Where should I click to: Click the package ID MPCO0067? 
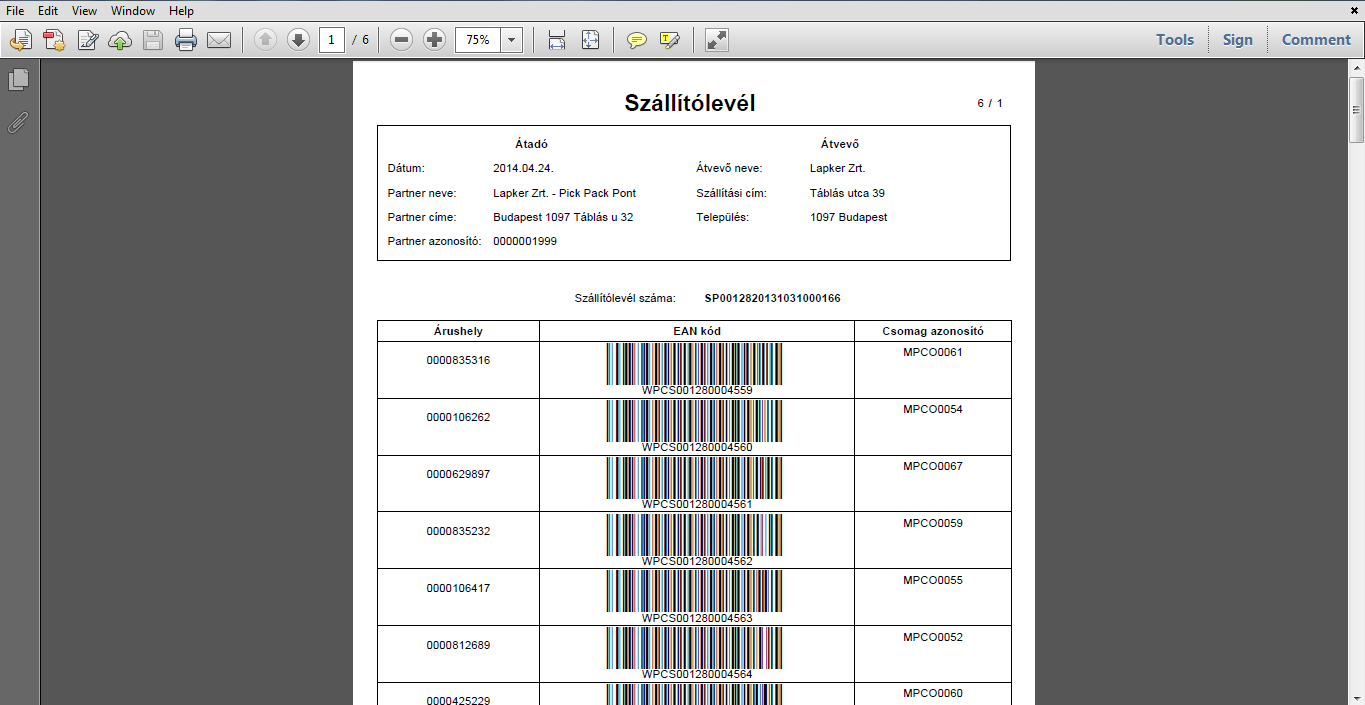933,466
